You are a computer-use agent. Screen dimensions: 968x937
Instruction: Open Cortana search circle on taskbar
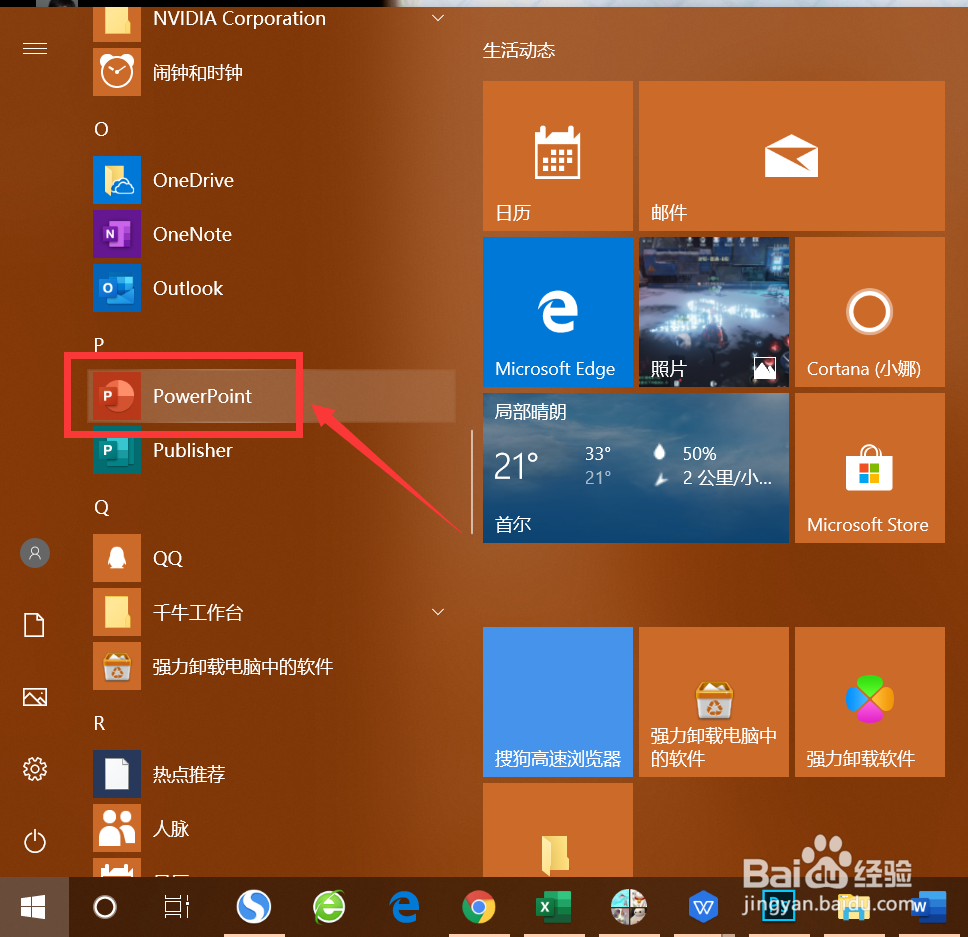coord(104,907)
